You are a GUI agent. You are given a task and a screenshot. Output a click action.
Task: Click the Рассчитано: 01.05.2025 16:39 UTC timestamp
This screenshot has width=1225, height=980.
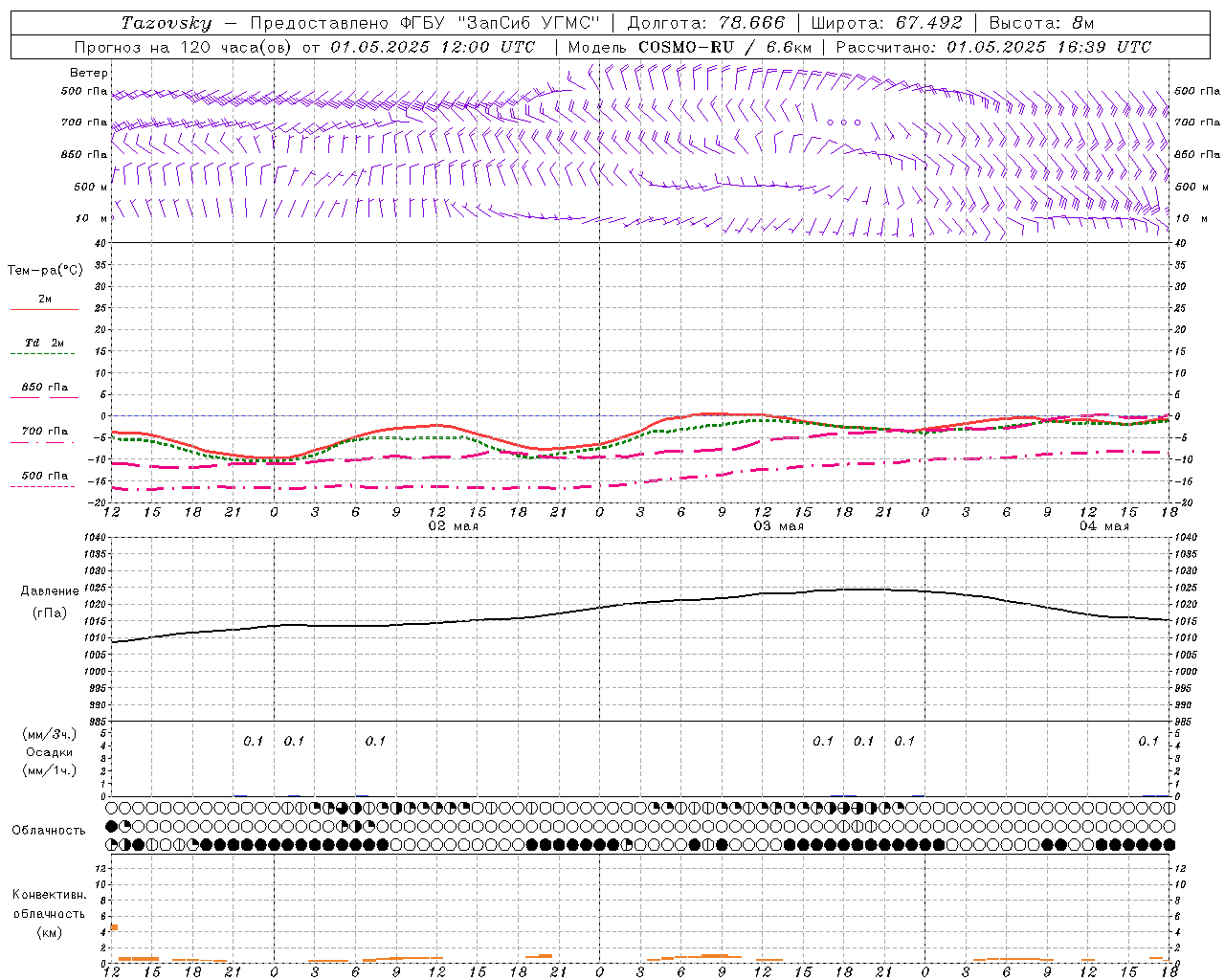coord(993,47)
